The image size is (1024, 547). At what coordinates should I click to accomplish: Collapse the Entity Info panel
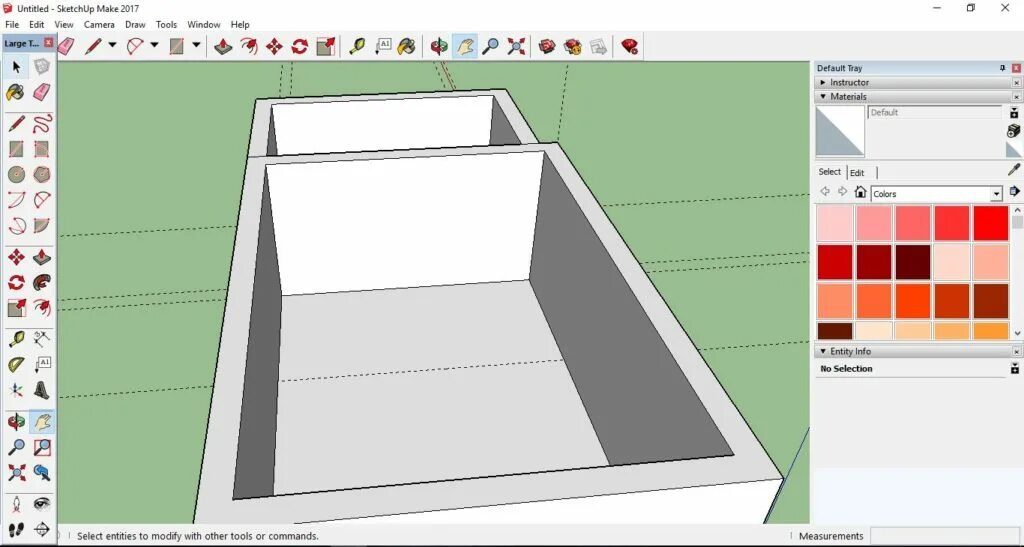823,351
